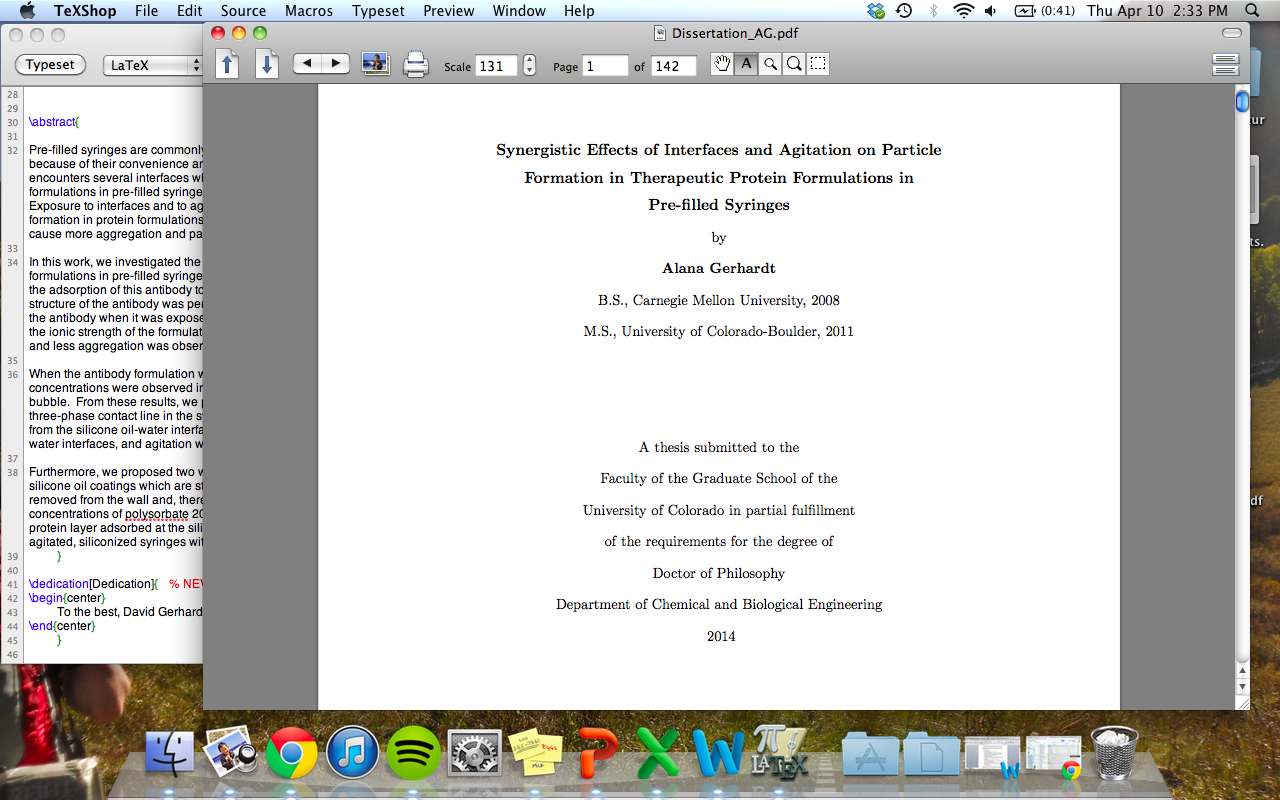Click the underlined word polysorbate in source
Image resolution: width=1280 pixels, height=800 pixels.
157,514
